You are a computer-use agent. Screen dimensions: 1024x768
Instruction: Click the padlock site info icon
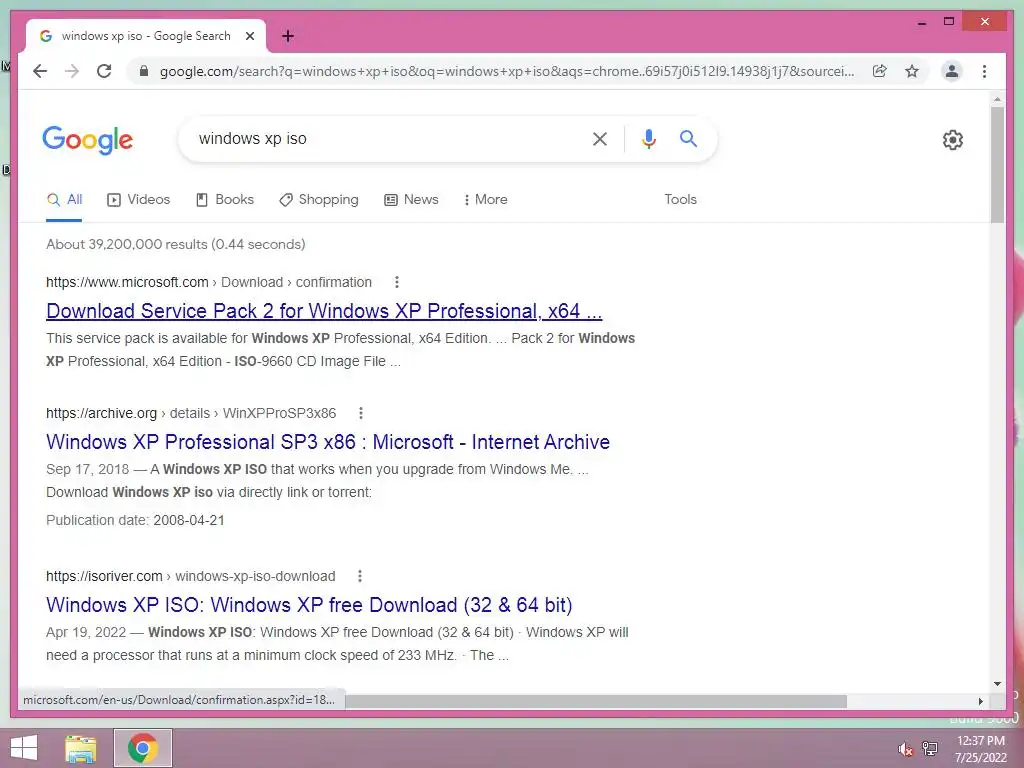(x=144, y=71)
